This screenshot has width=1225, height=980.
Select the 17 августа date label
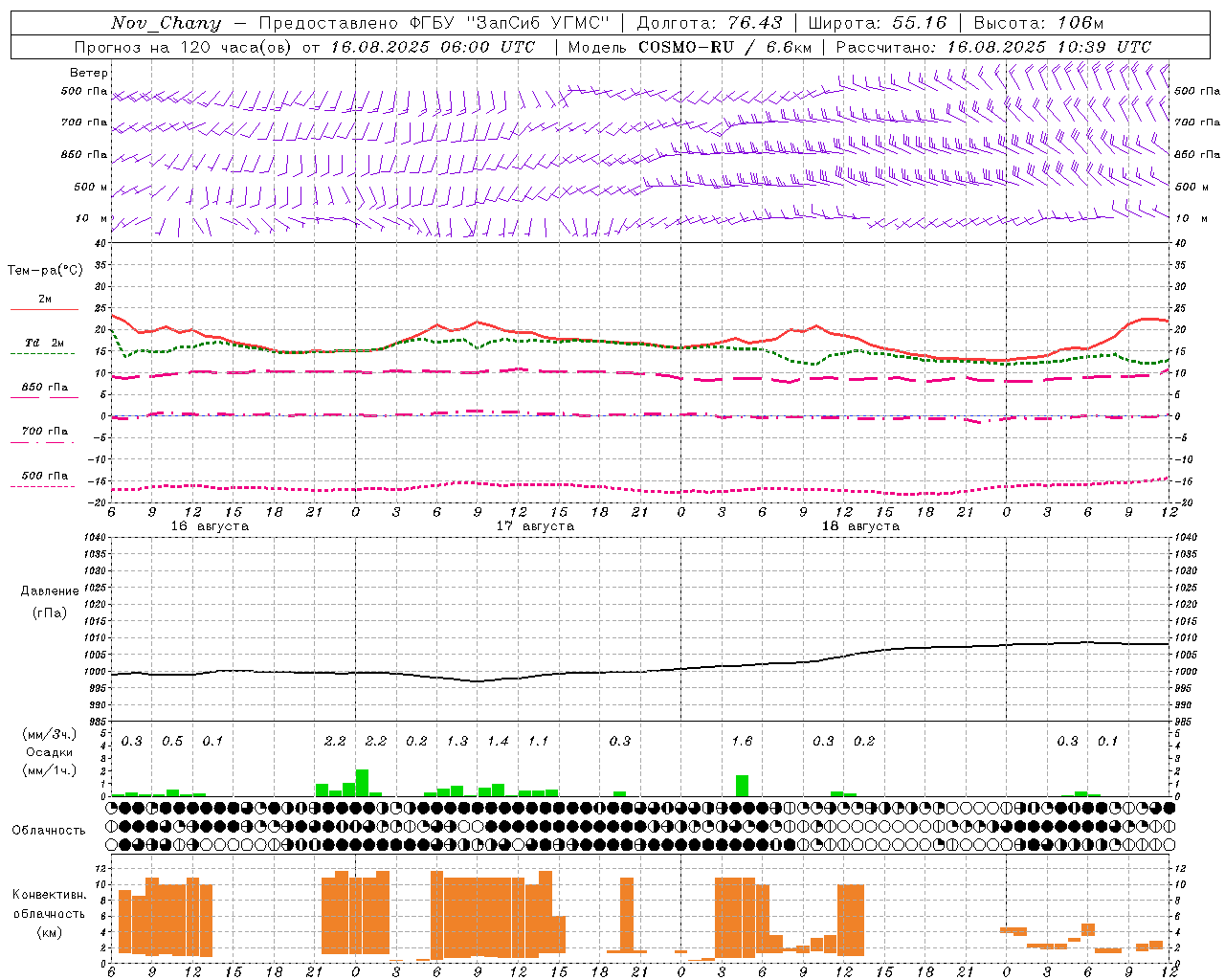pyautogui.click(x=535, y=526)
